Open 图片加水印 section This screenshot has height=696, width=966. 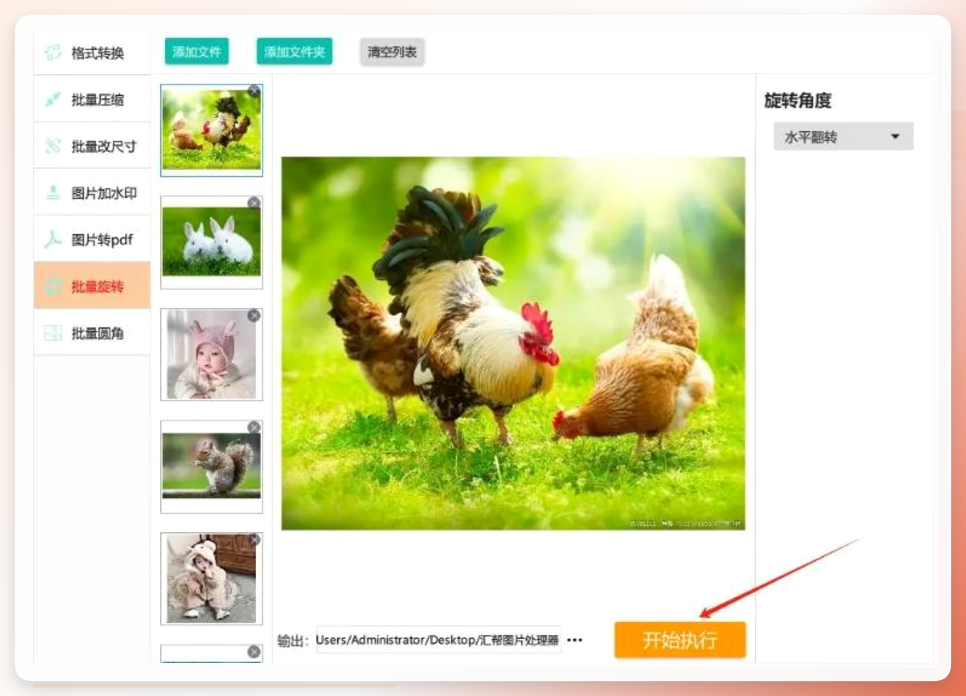coord(92,193)
